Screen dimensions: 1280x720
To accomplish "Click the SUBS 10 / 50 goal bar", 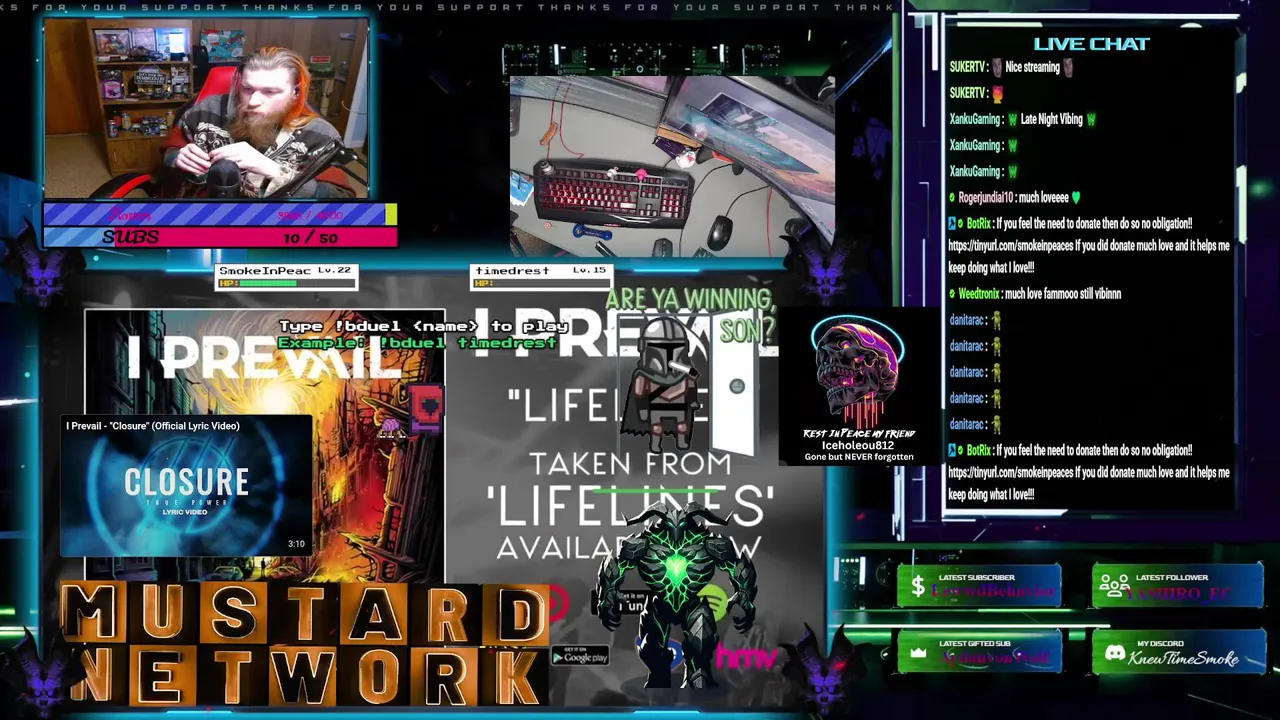I will pyautogui.click(x=220, y=237).
